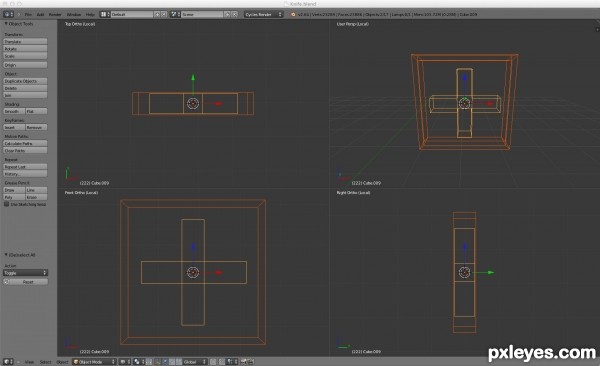Expand the header menus toggle in Info bar
Image resolution: width=600 pixels, height=366 pixels.
click(19, 14)
